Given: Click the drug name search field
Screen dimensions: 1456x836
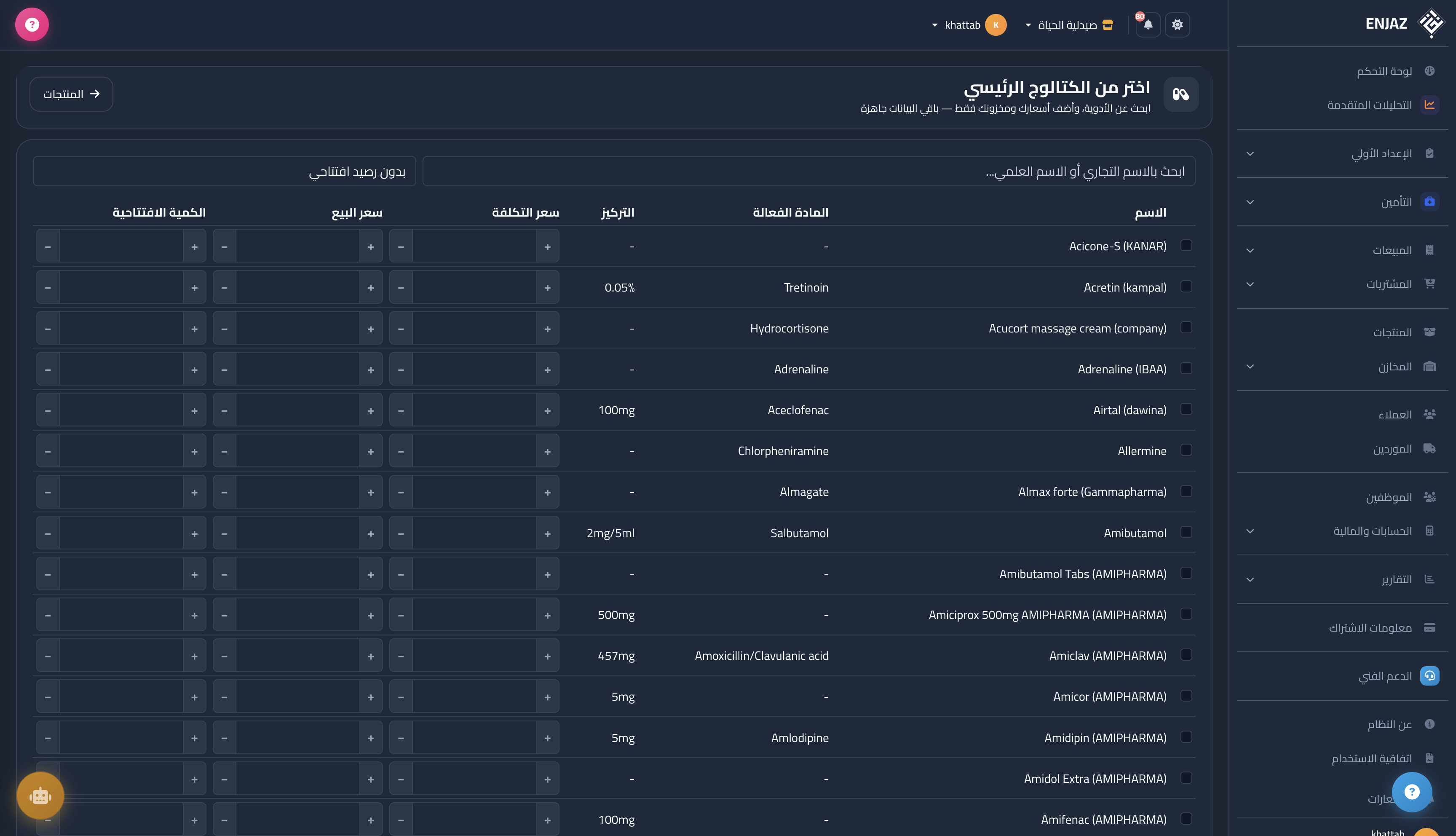Looking at the screenshot, I should [808, 171].
